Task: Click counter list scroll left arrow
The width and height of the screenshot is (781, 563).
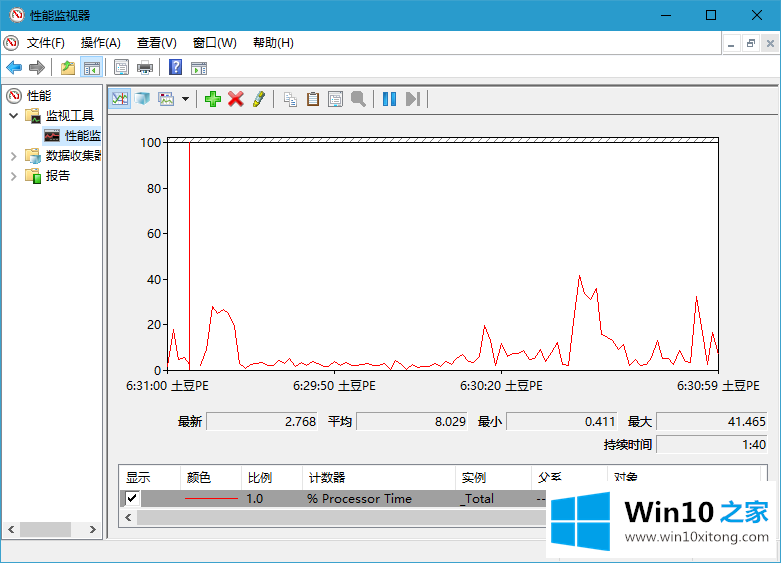Action: [129, 517]
